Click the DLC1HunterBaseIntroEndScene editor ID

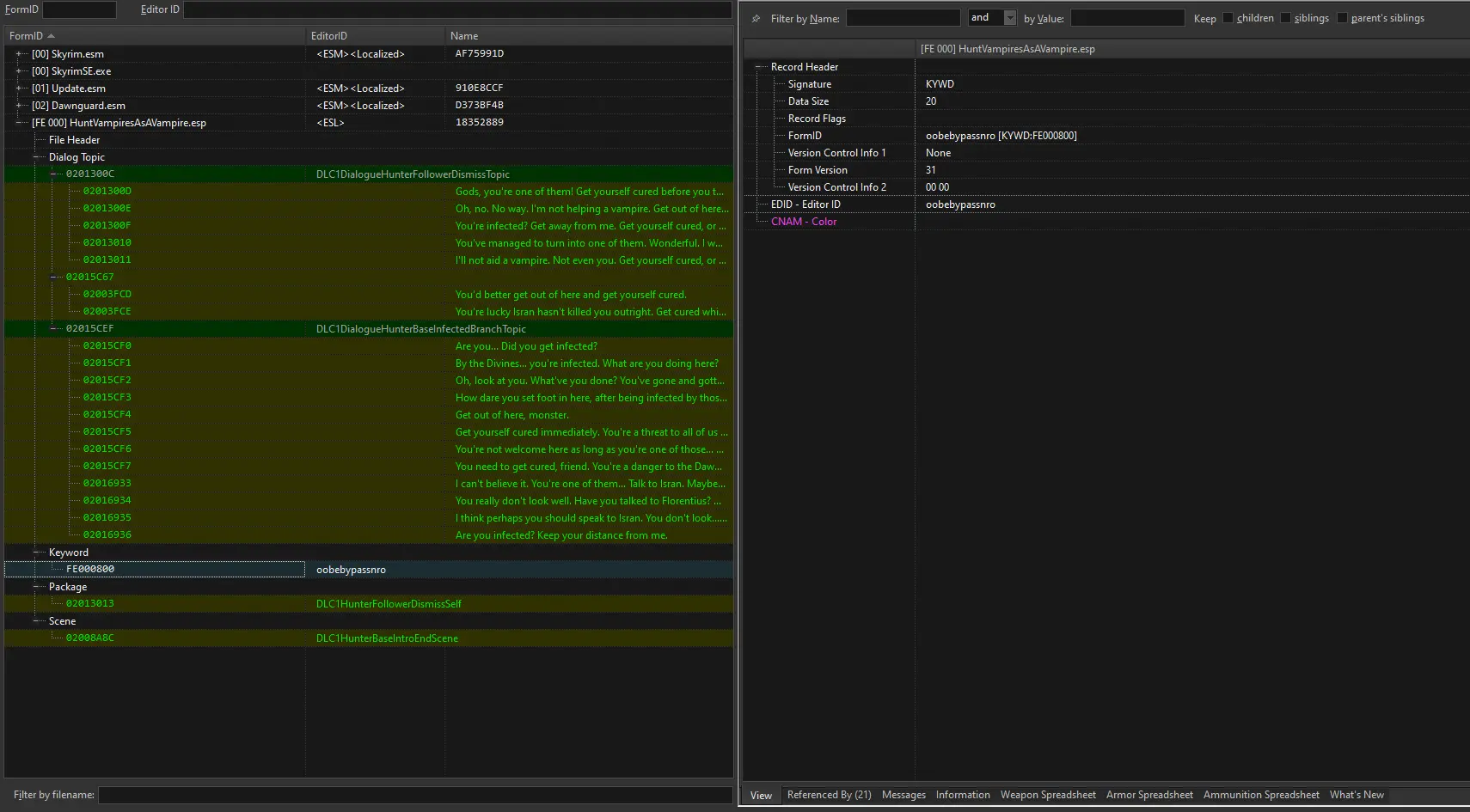pyautogui.click(x=387, y=638)
